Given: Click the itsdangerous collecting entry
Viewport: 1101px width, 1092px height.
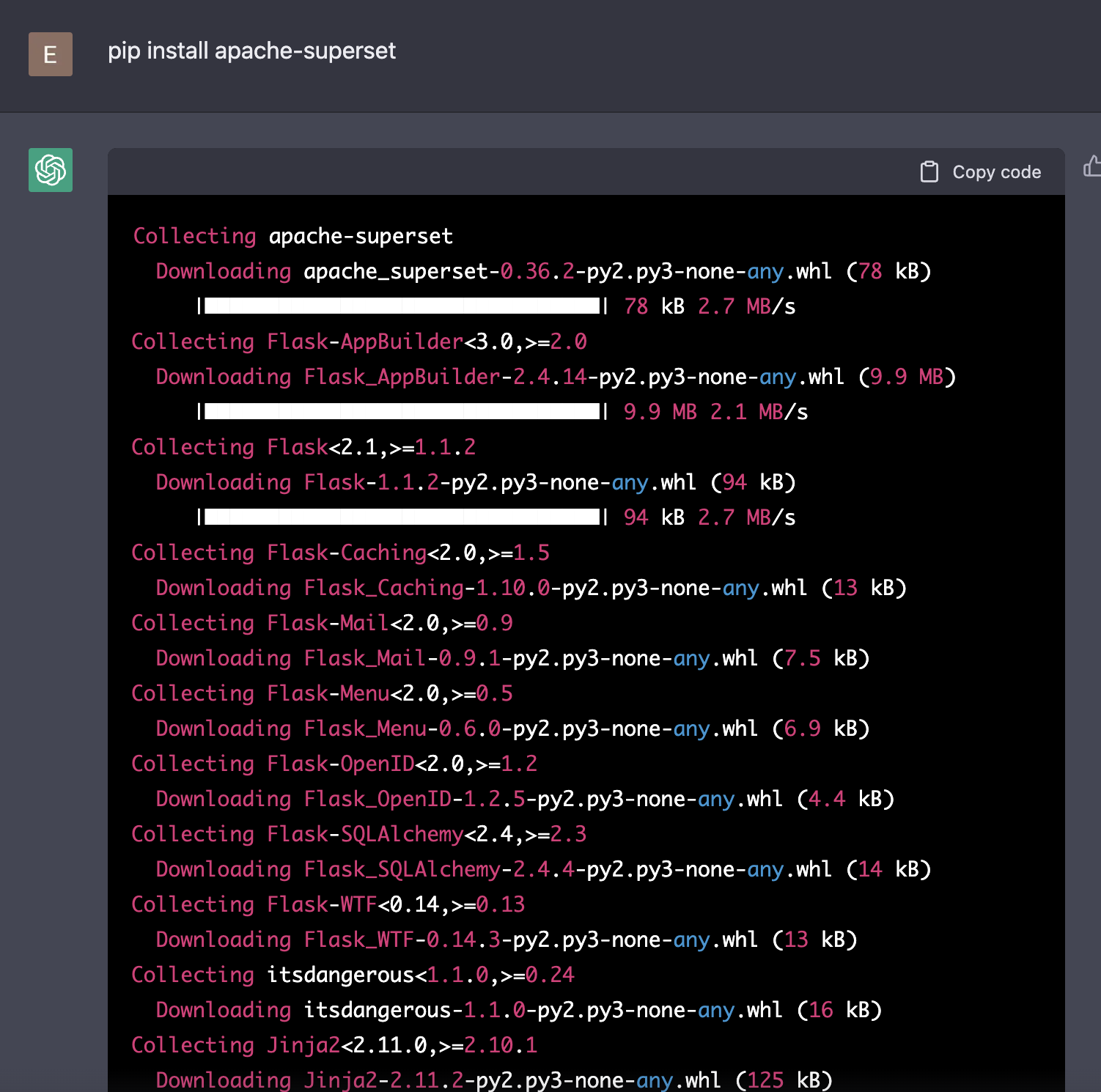Looking at the screenshot, I should pyautogui.click(x=352, y=975).
